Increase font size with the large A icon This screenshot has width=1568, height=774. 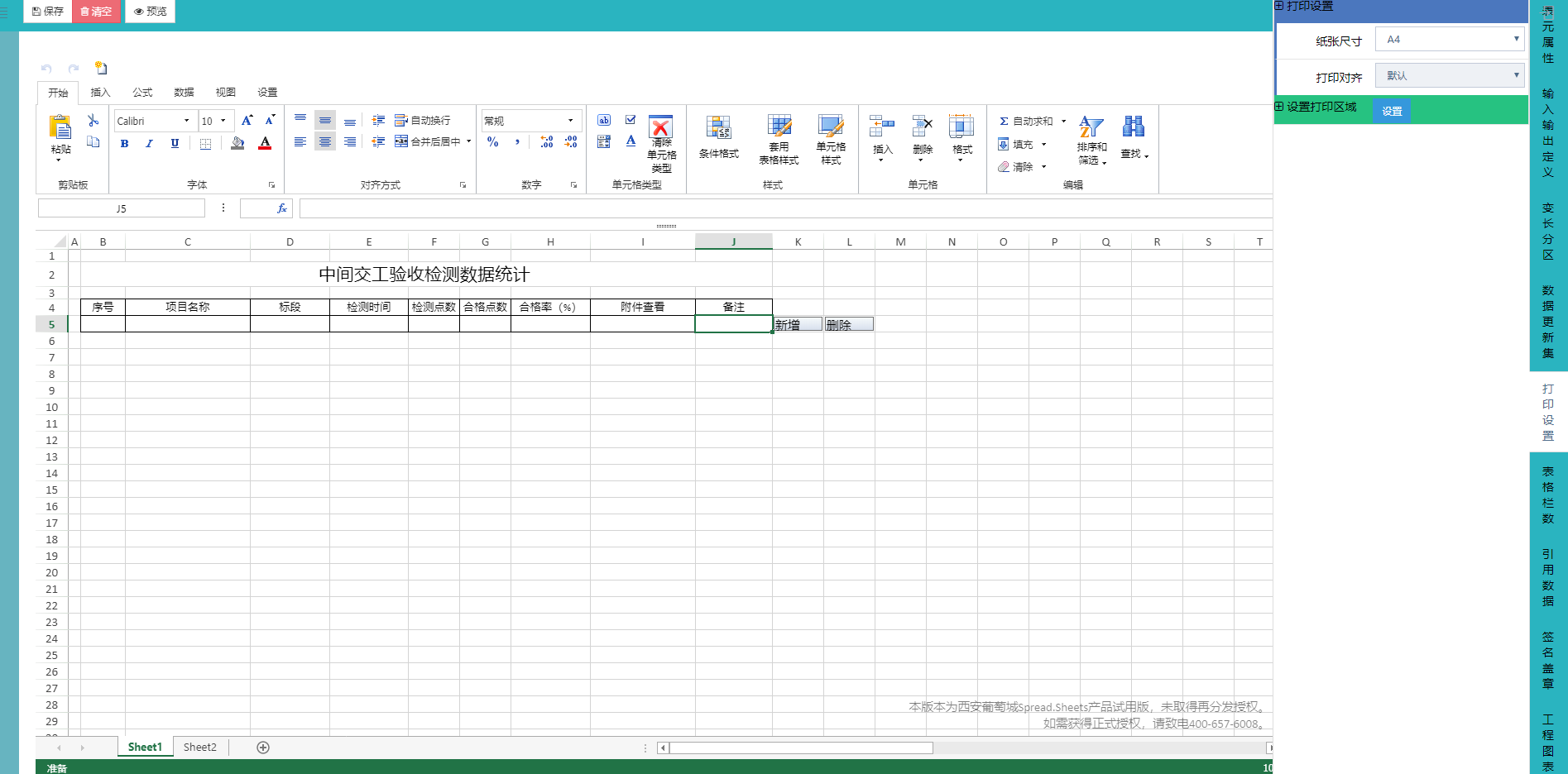(247, 121)
